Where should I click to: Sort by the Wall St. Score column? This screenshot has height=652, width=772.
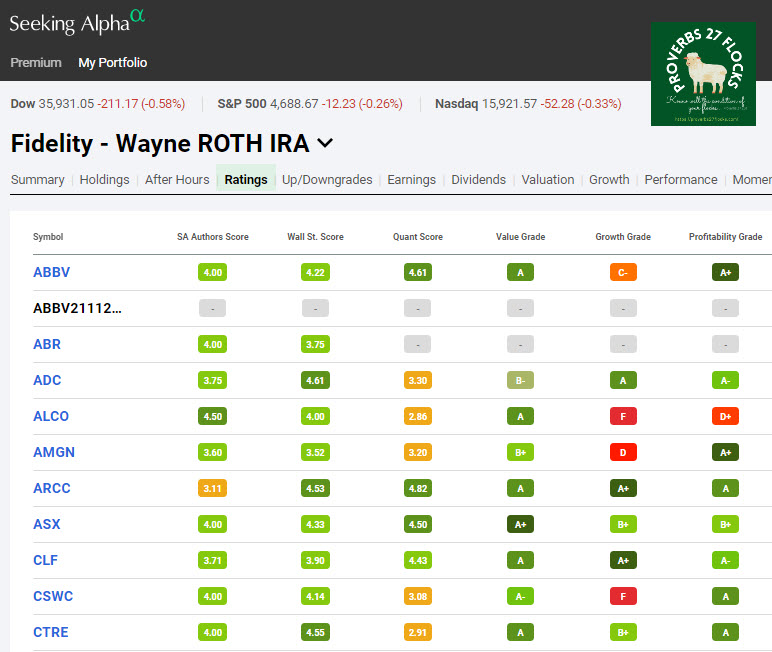point(315,237)
